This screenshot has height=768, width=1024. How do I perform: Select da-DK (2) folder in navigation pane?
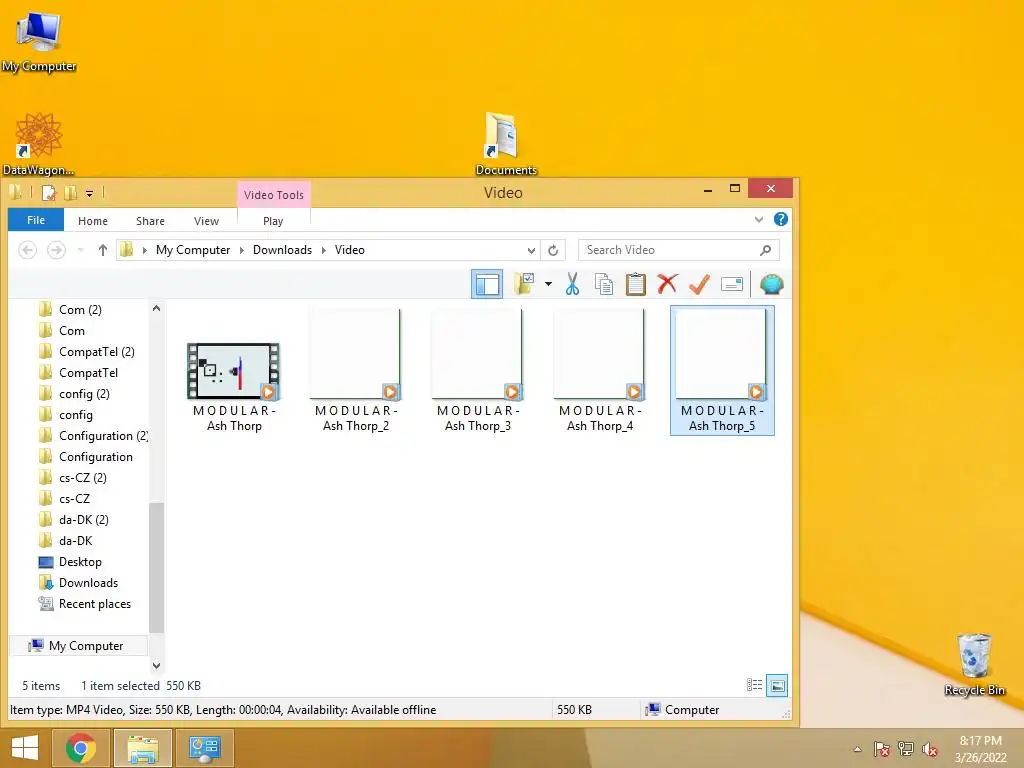pyautogui.click(x=84, y=520)
